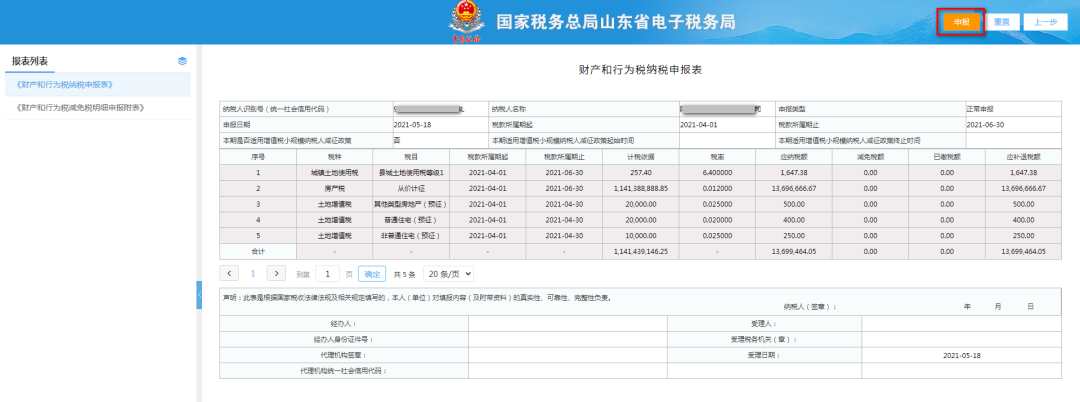
Task: Go to the previous page with the left arrow
Action: pyautogui.click(x=229, y=273)
